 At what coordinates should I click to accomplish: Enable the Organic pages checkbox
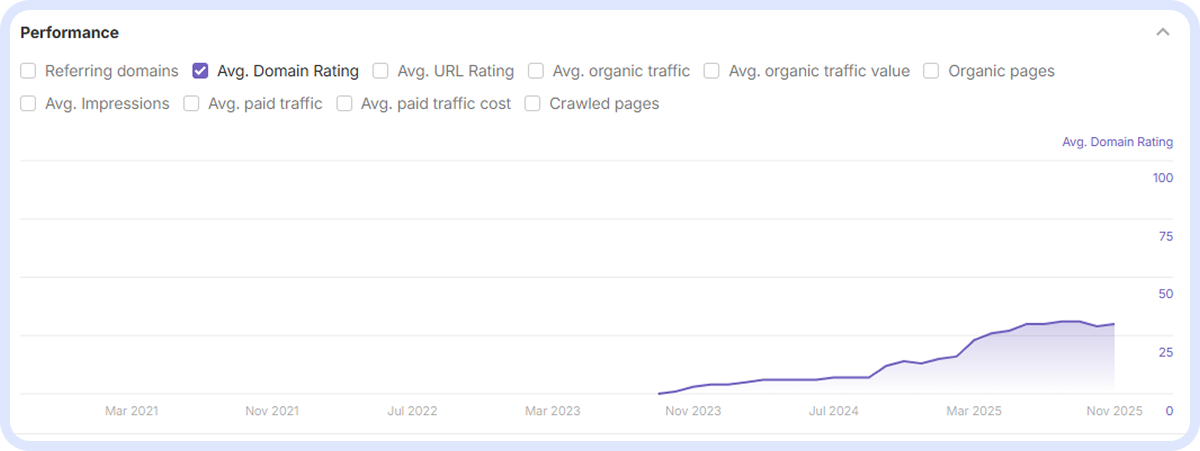931,71
